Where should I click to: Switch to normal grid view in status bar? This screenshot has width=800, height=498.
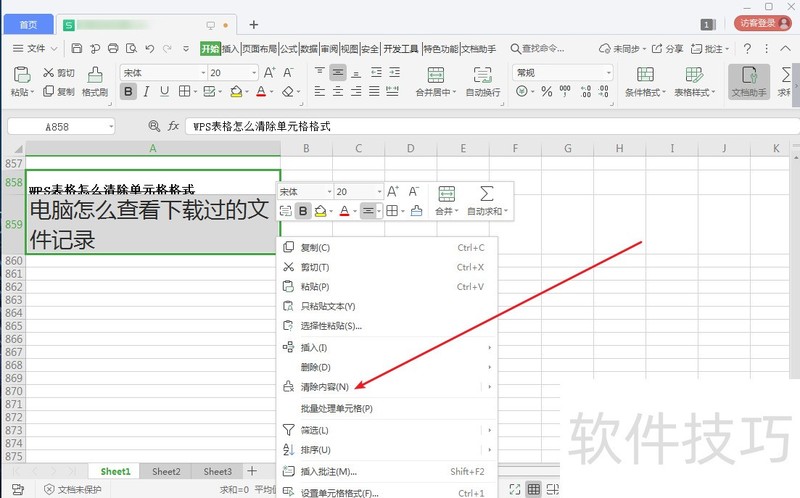click(534, 489)
